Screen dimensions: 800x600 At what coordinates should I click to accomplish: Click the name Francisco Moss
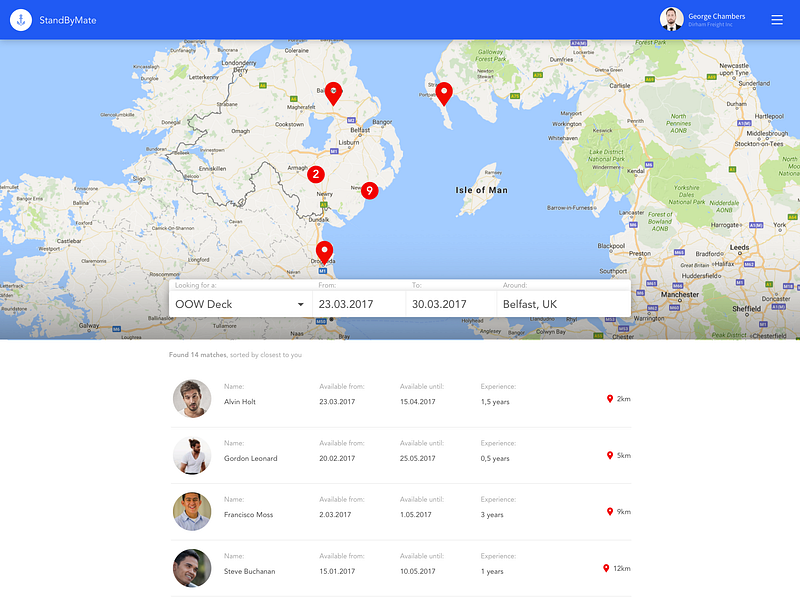click(x=248, y=514)
